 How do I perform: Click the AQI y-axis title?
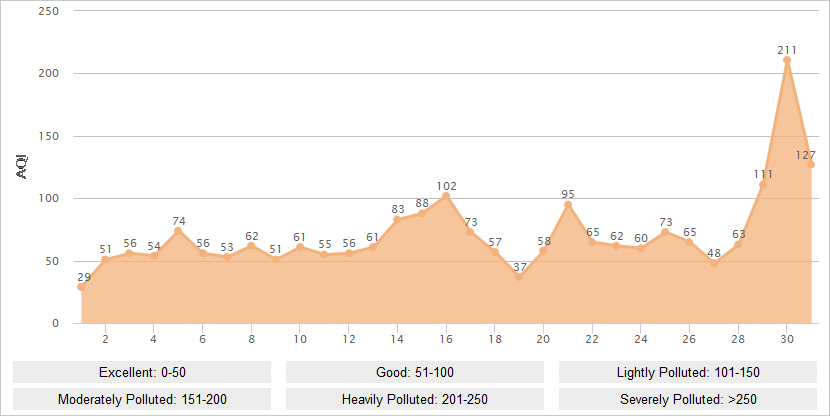[22, 167]
